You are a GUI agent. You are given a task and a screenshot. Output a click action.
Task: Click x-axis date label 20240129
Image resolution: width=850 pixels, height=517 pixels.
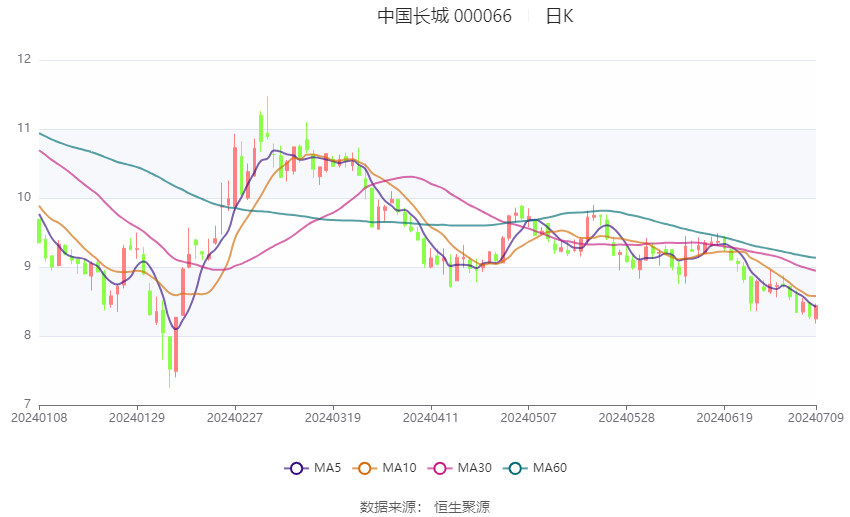point(137,418)
